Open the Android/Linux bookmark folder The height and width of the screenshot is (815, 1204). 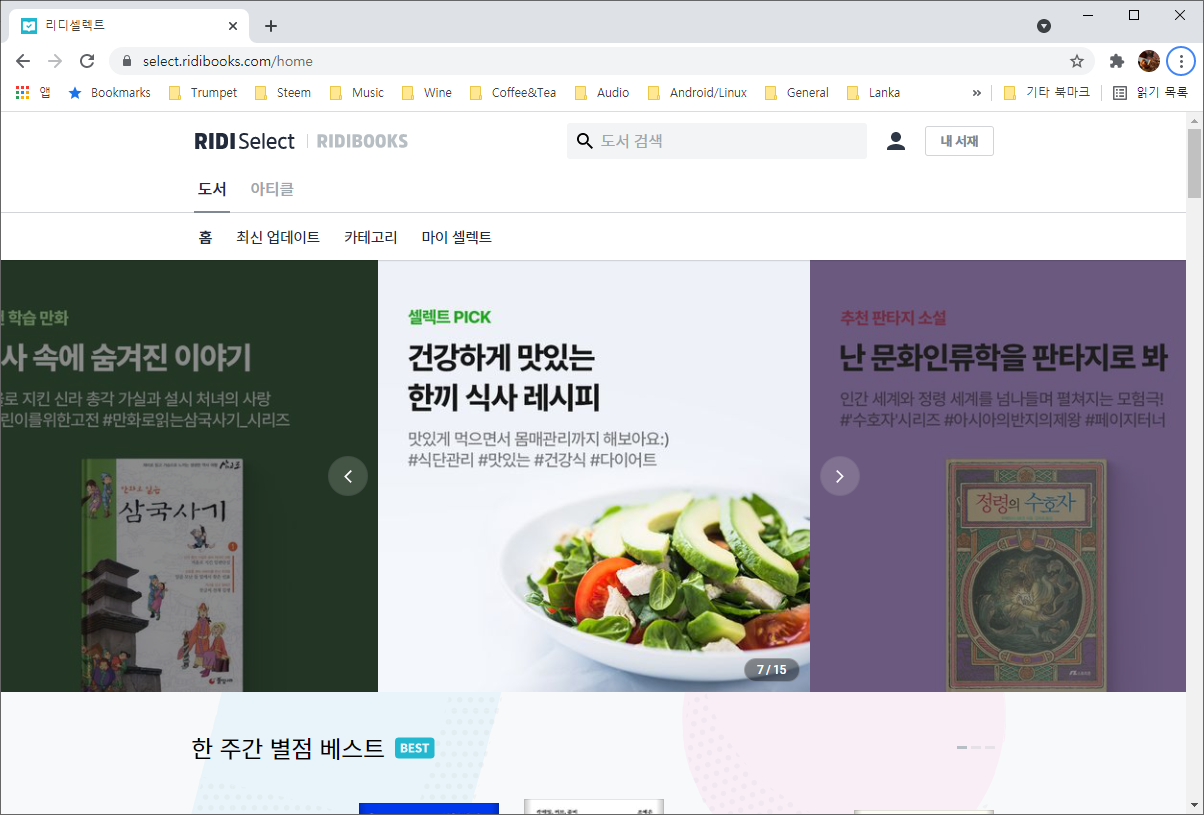(x=697, y=92)
